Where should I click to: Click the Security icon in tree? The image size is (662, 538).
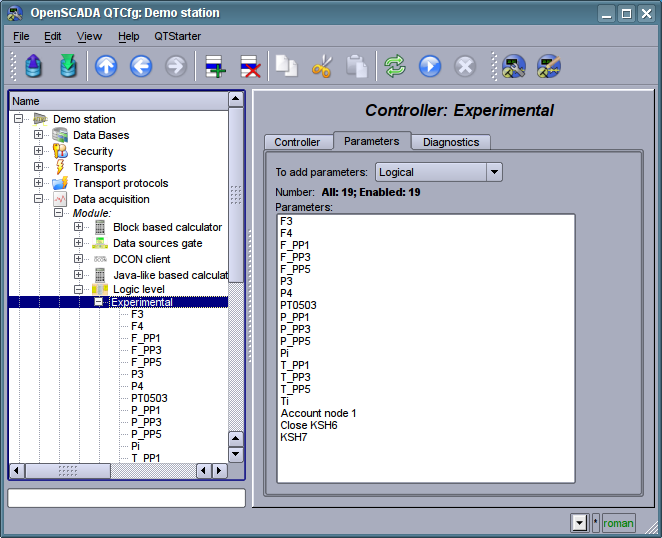60,151
